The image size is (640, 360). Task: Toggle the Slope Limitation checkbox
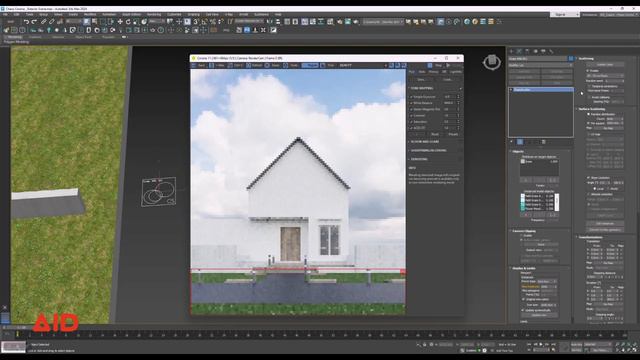(x=588, y=178)
